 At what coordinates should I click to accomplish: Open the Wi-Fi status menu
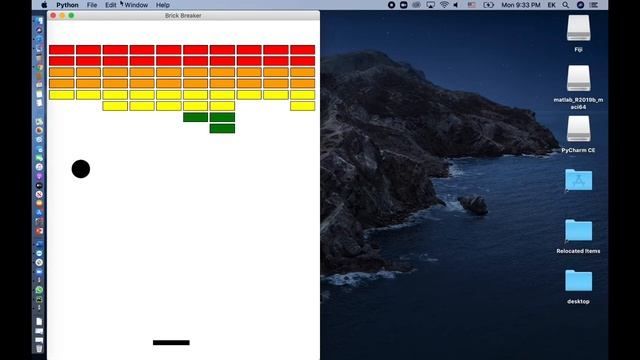point(444,5)
